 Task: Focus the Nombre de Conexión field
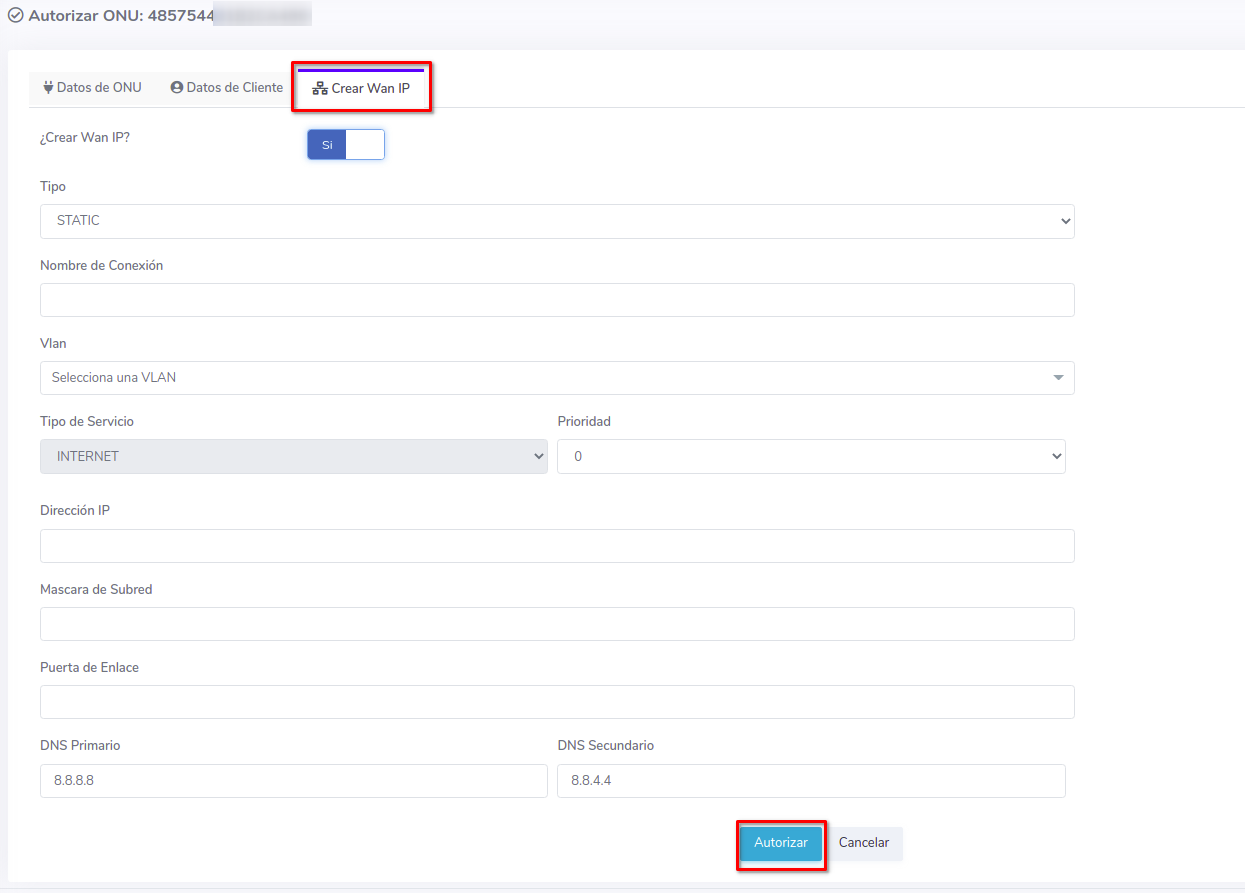pos(557,300)
